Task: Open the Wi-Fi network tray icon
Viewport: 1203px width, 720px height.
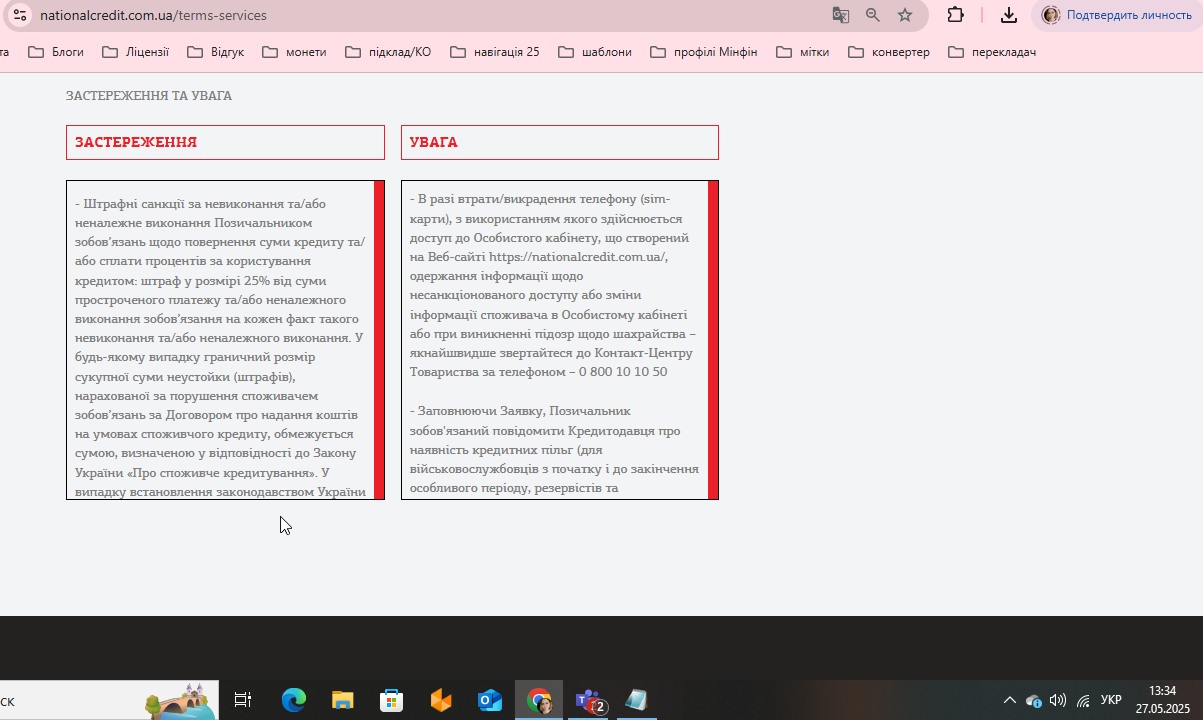Action: point(1083,701)
